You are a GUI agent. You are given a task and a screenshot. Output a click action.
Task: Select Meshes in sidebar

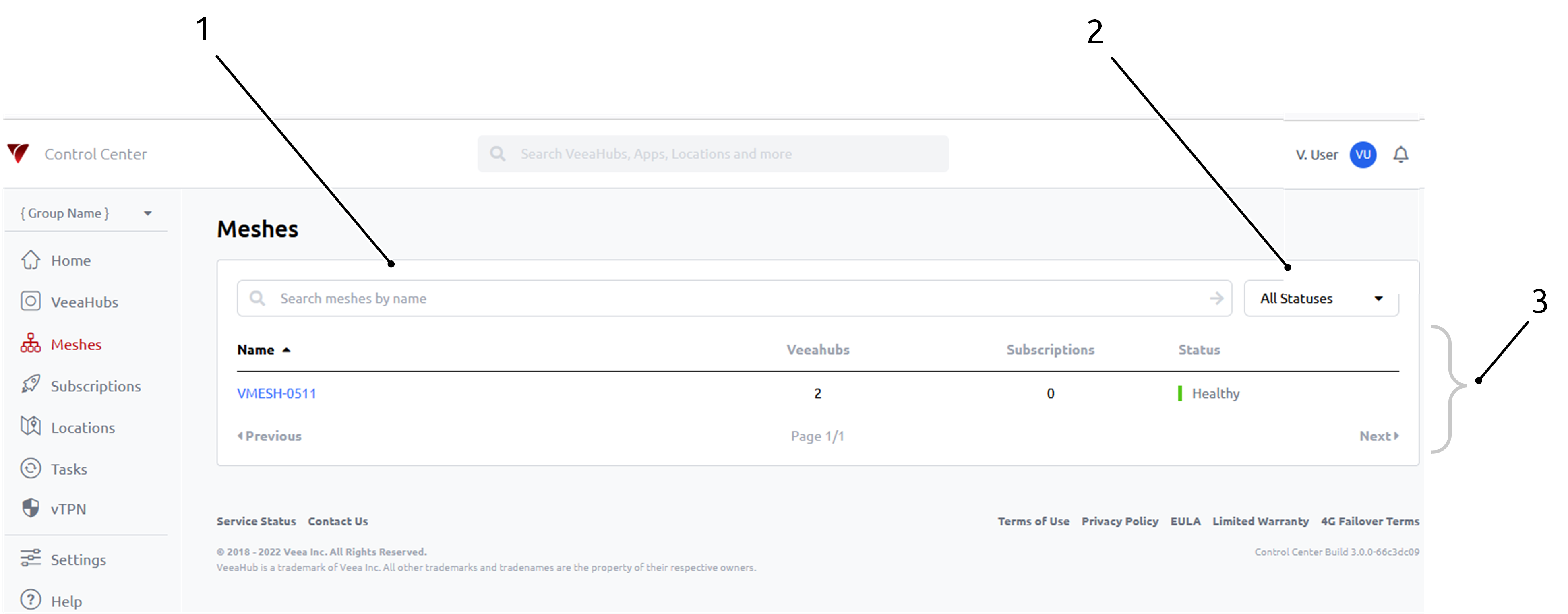click(76, 344)
